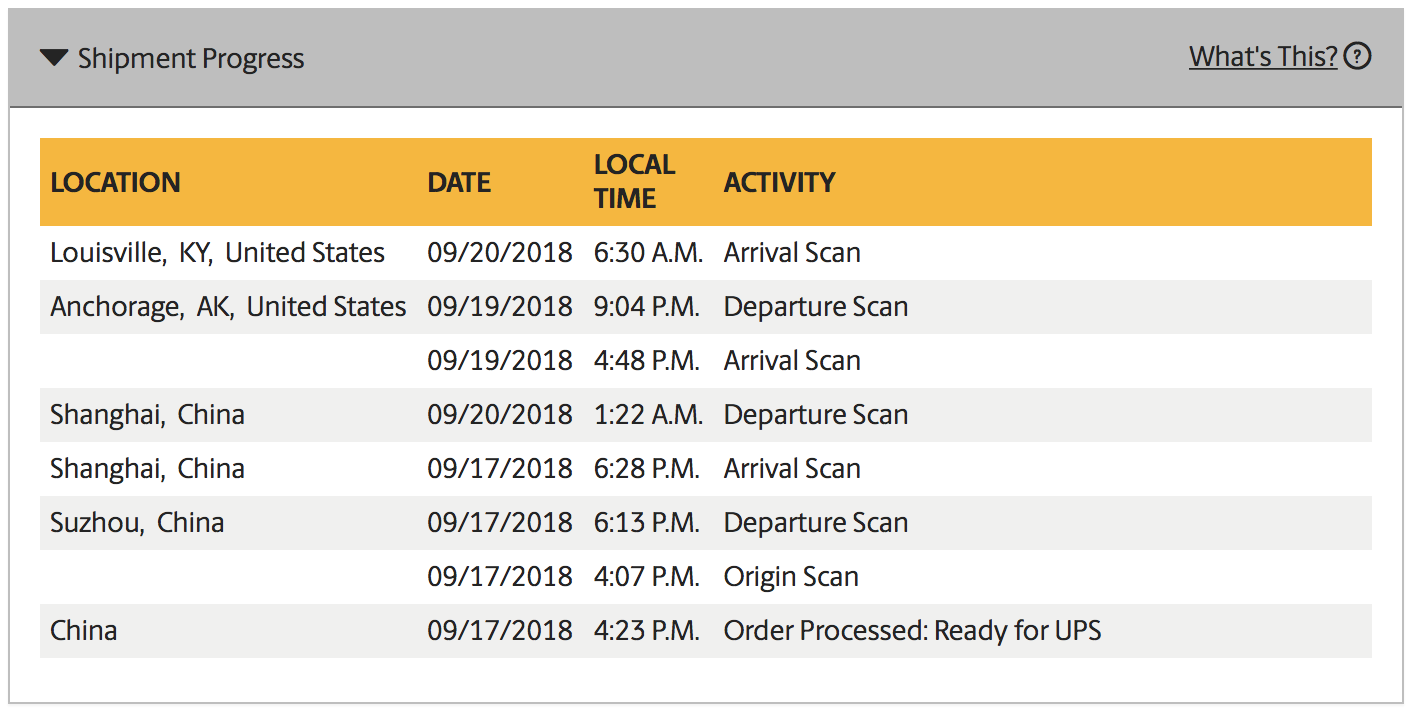This screenshot has width=1418, height=712.
Task: Click the LOCAL TIME column header
Action: [x=634, y=181]
